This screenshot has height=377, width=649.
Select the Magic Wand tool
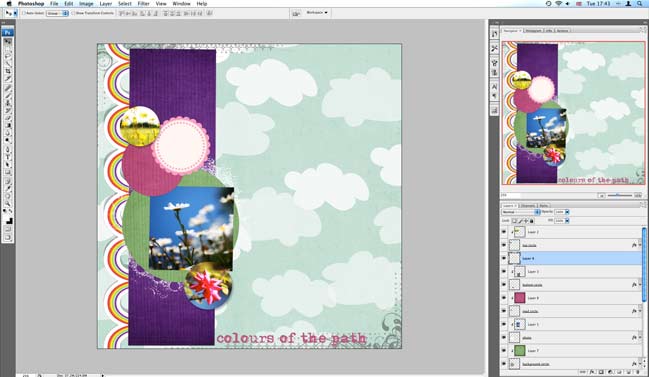[8, 63]
